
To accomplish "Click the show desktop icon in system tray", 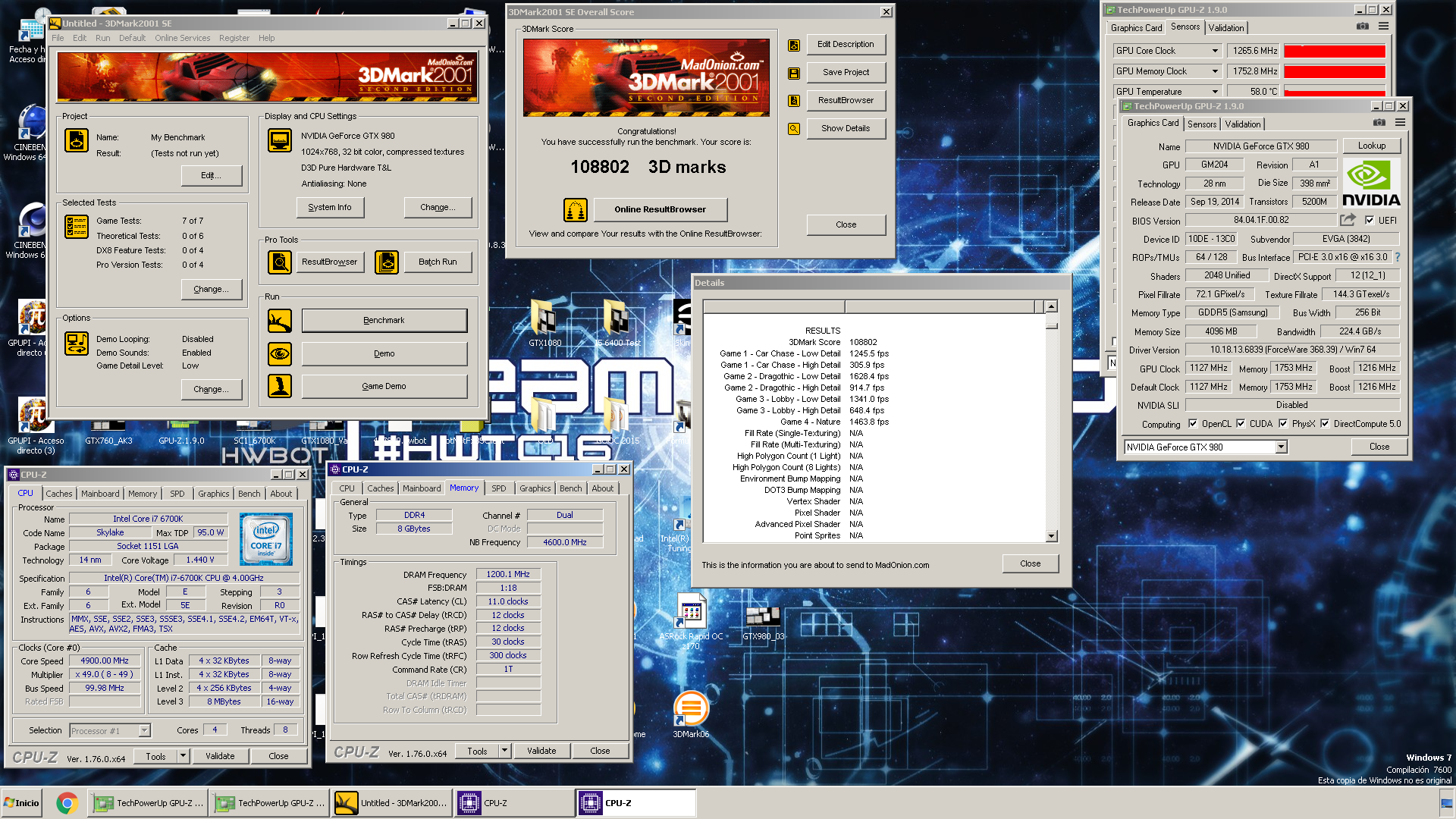I will (1447, 803).
